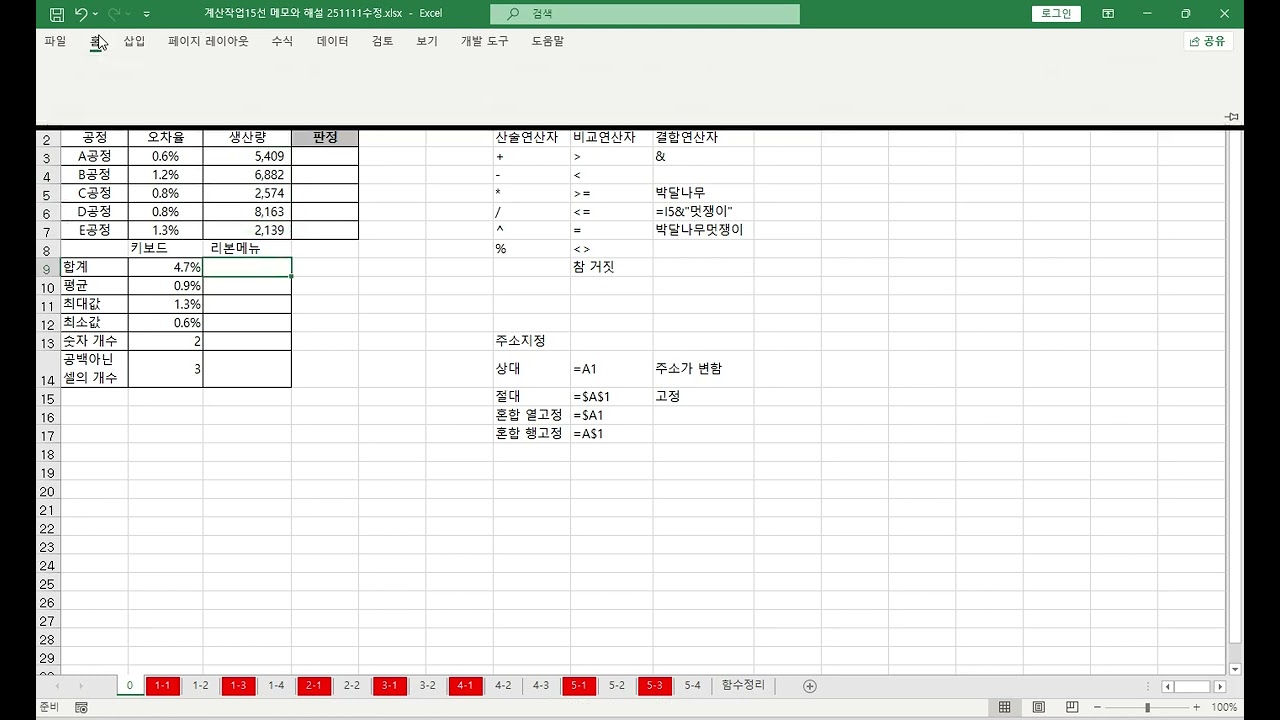Open the 검토 ribbon tab
The width and height of the screenshot is (1280, 720).
pos(382,41)
